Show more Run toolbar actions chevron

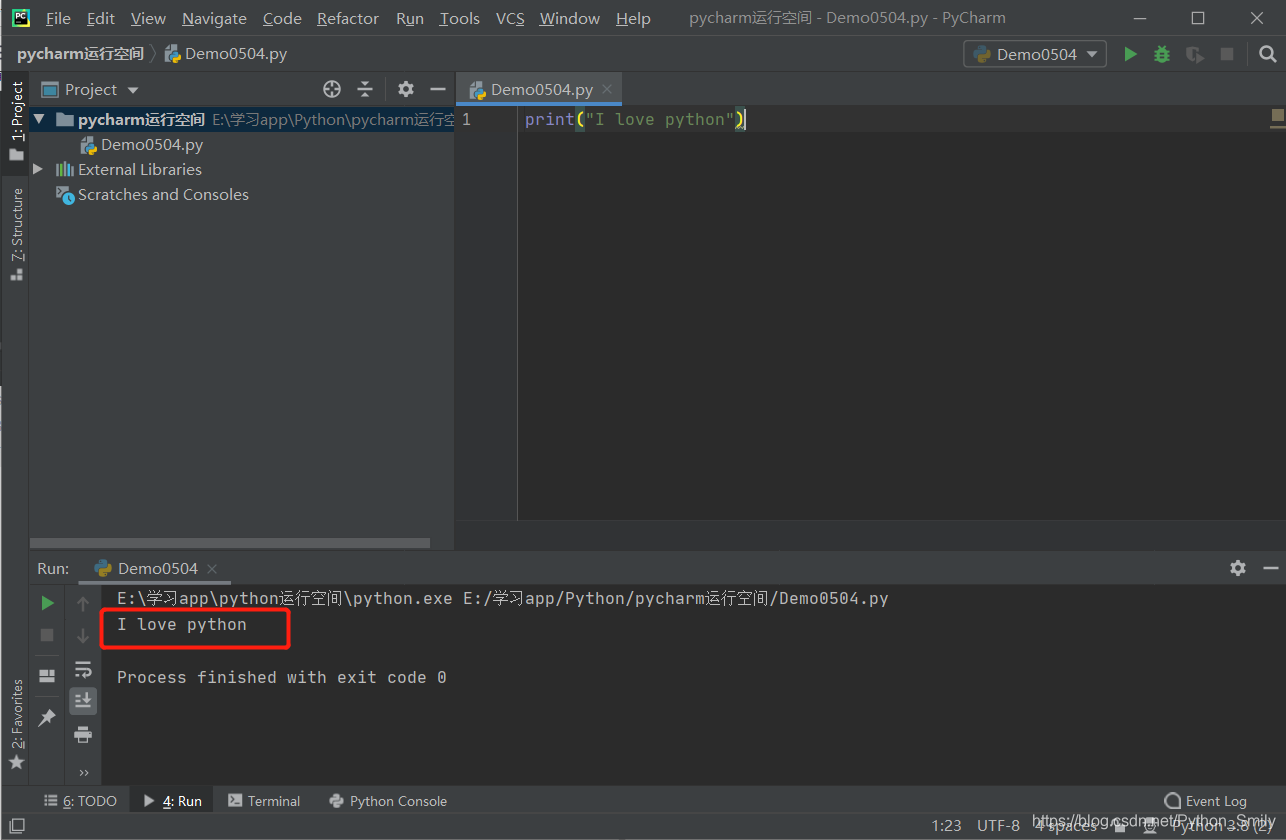83,772
